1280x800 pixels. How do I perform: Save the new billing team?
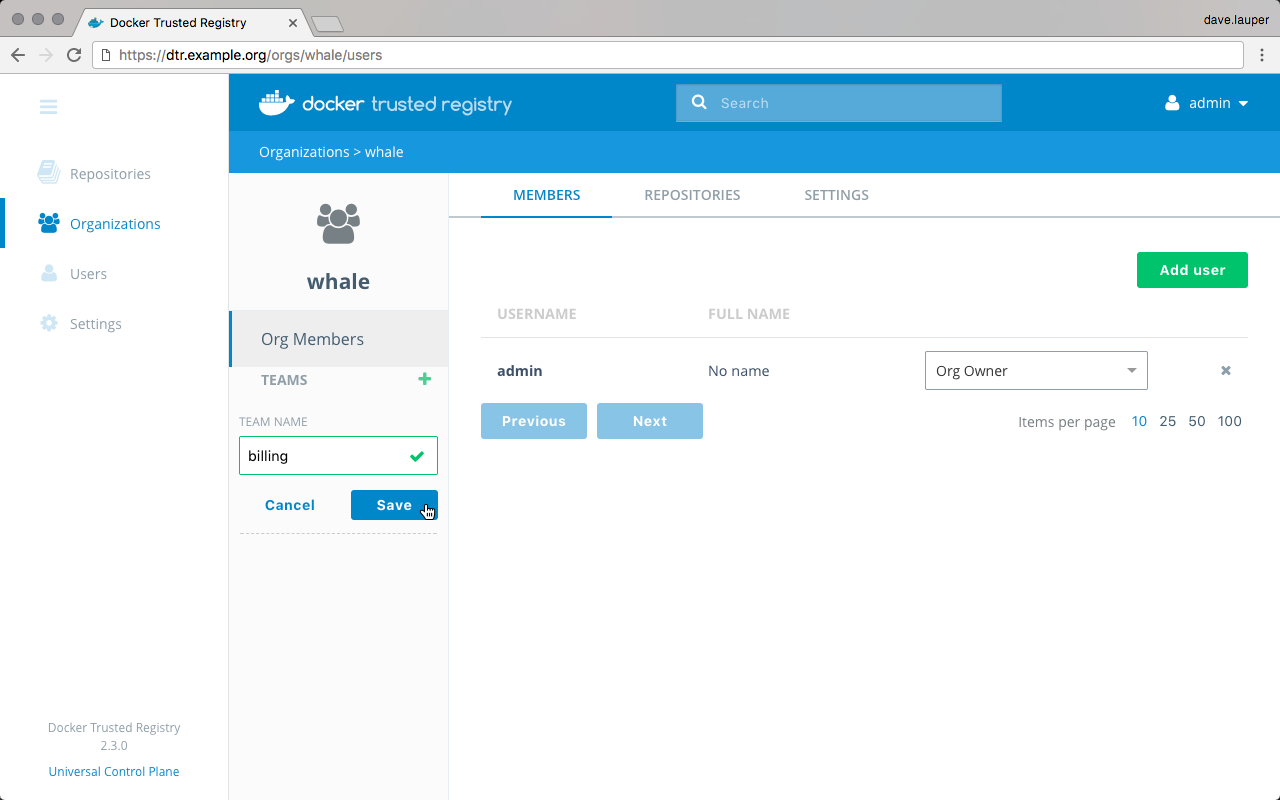[393, 505]
